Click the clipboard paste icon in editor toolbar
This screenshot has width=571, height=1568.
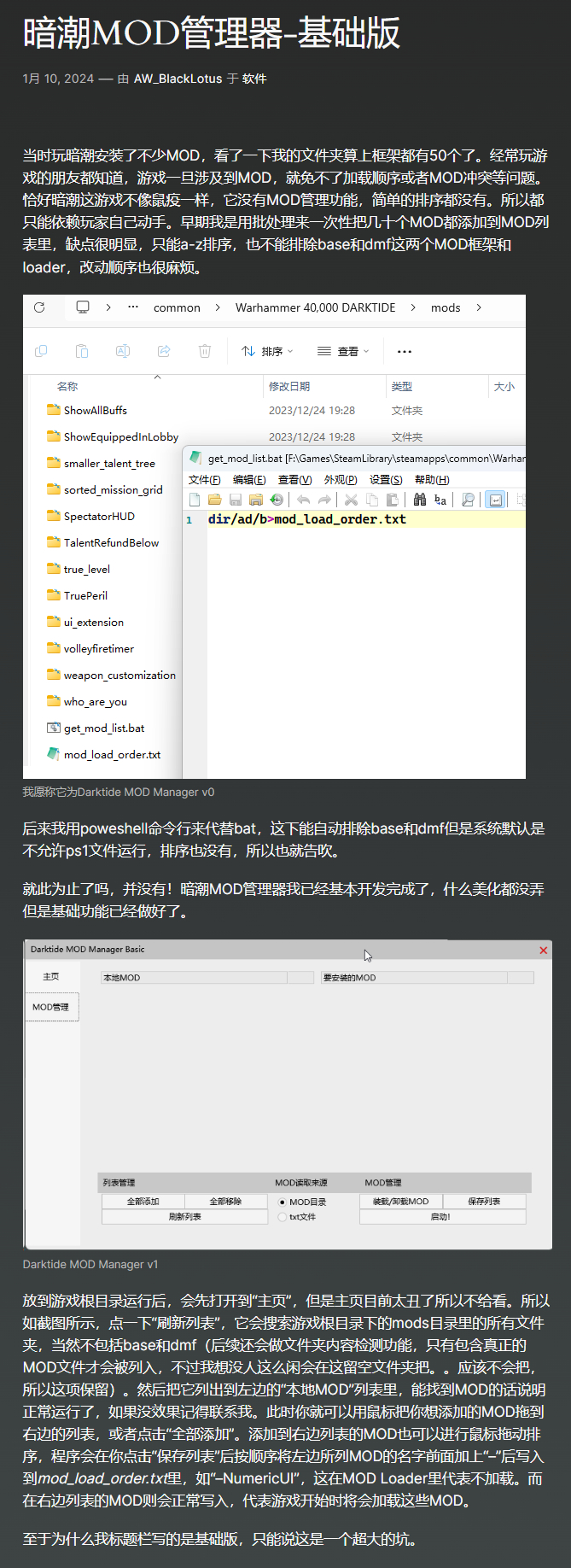click(392, 500)
